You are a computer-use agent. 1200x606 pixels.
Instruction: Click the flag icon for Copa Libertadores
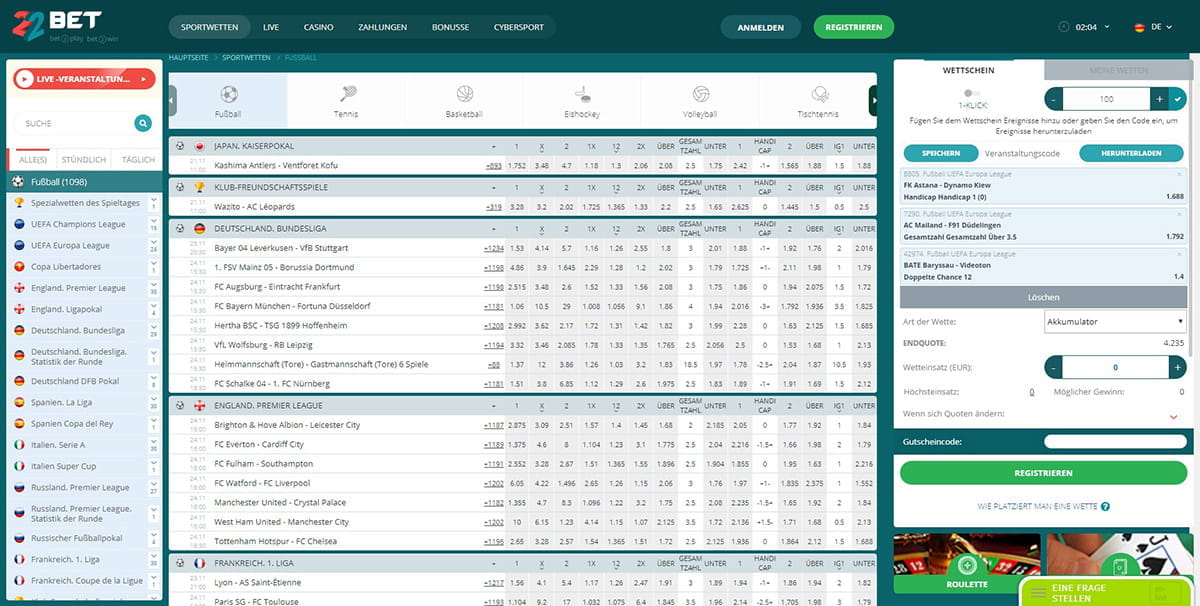coord(19,267)
